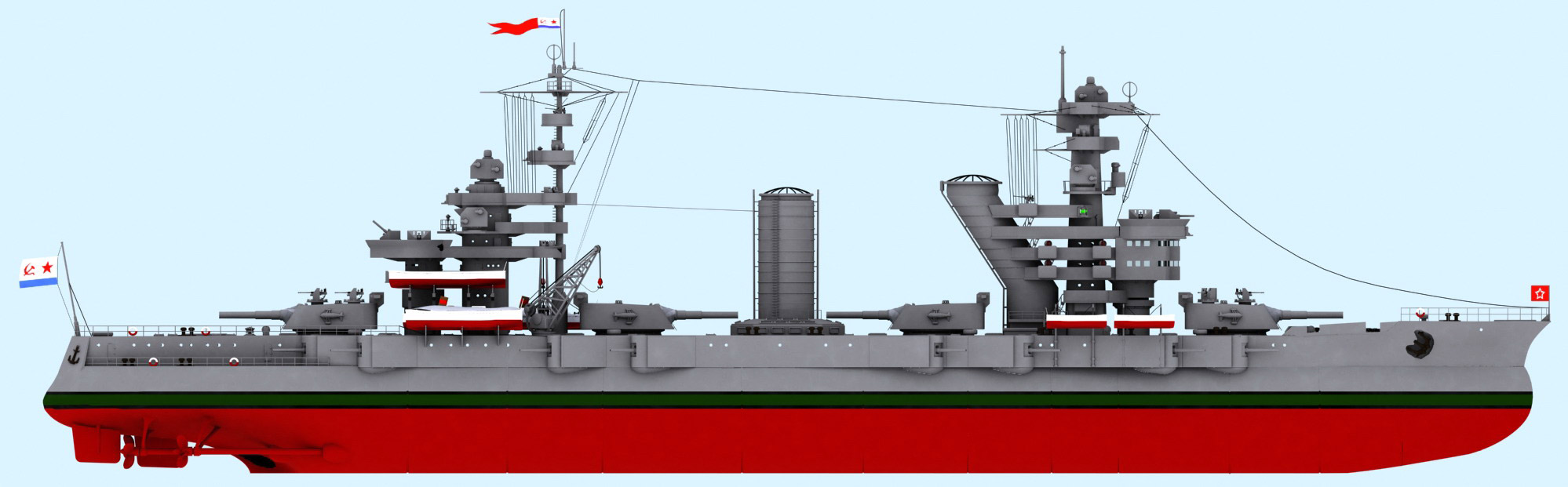Image resolution: width=1568 pixels, height=487 pixels.
Task: Select the lattice crane boom
Action: pos(565,282)
